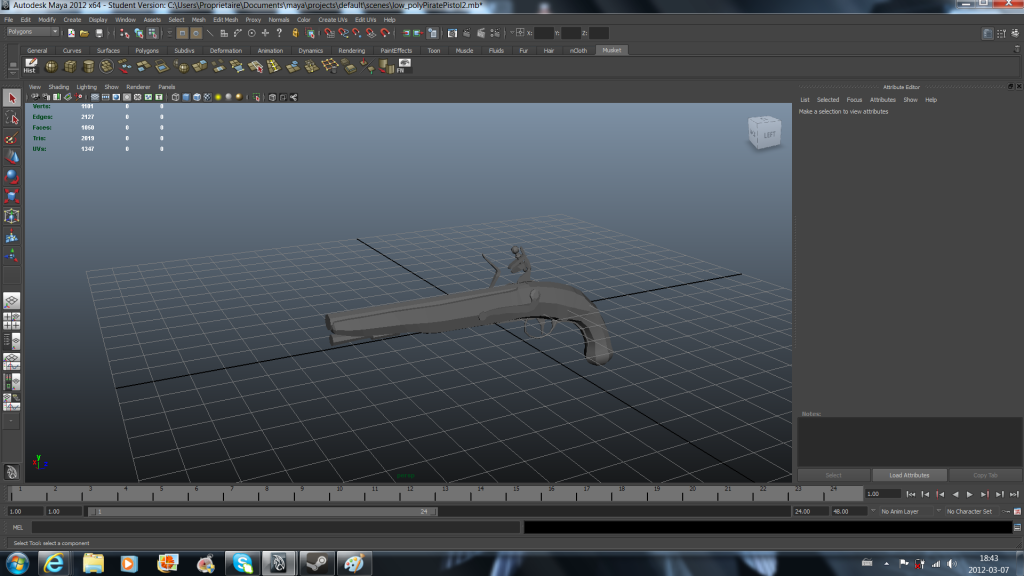Activate the Move tool cone icon

[x=12, y=157]
